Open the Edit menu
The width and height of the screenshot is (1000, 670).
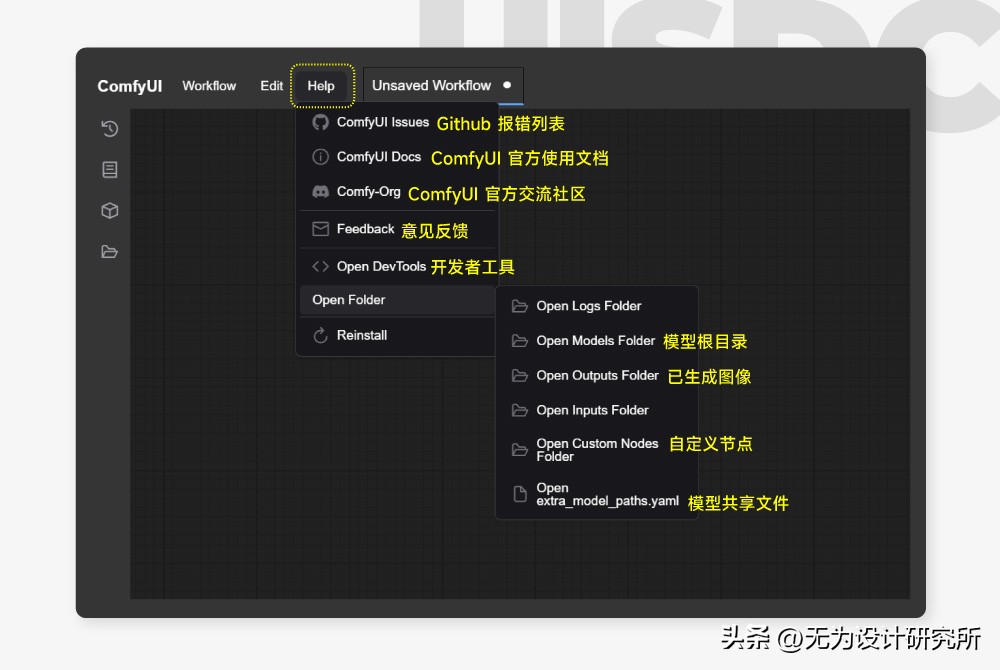[271, 85]
